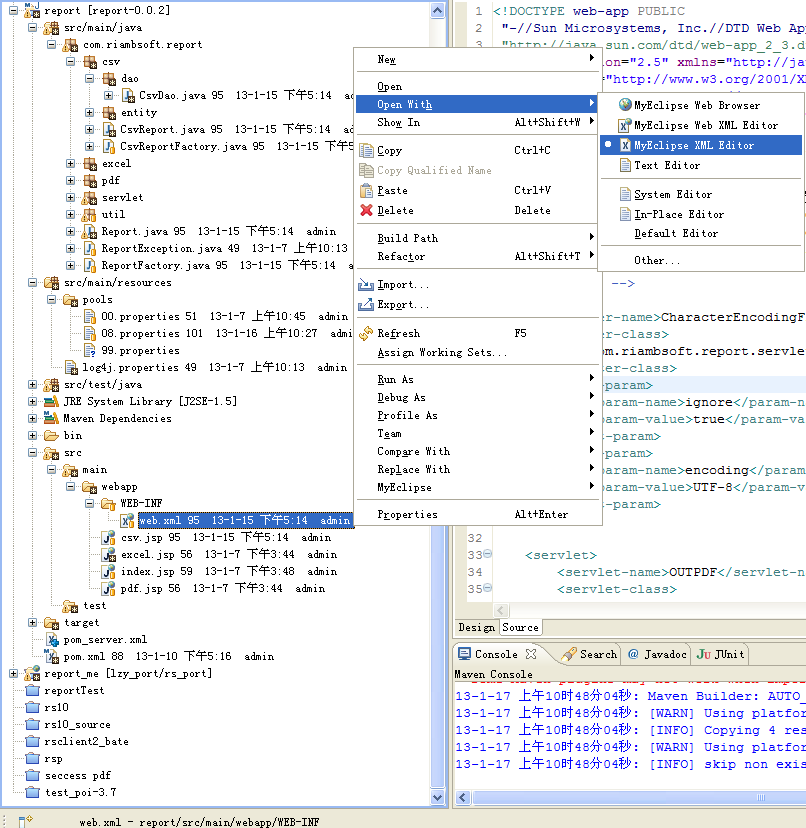Expand the excel package

coord(70,163)
